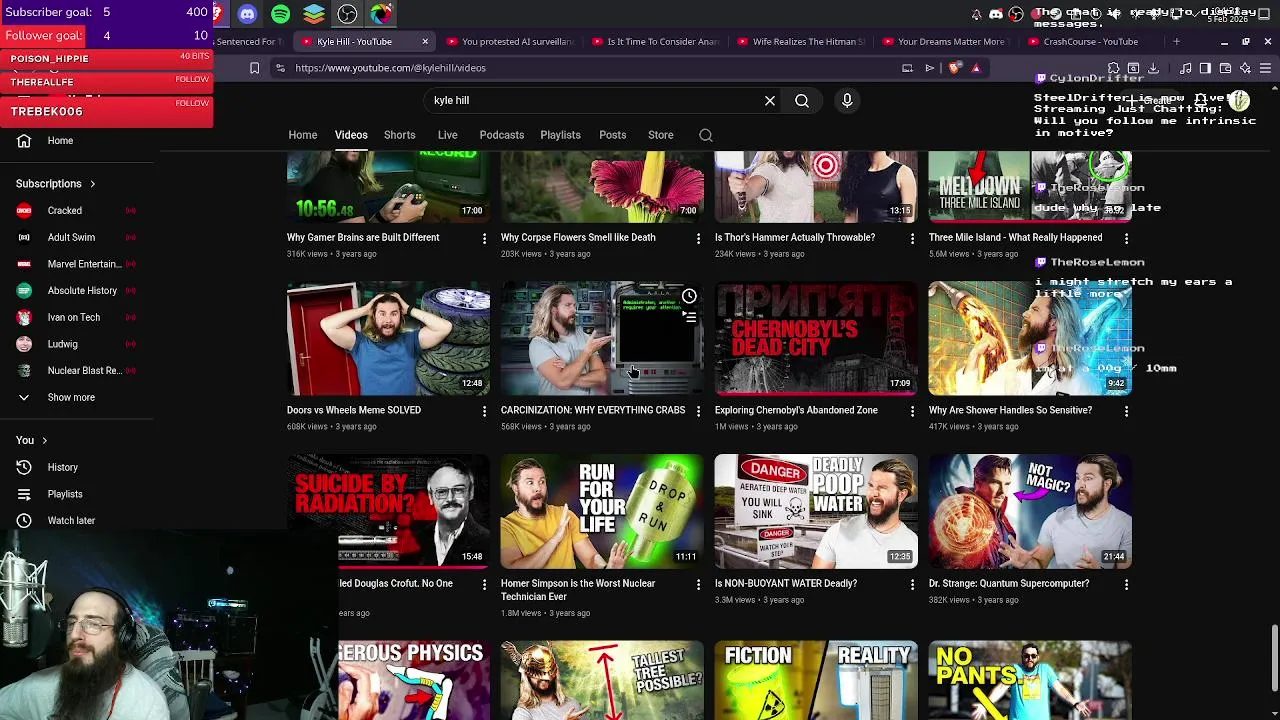Expand the You section chevron
This screenshot has width=1280, height=720.
[44, 440]
